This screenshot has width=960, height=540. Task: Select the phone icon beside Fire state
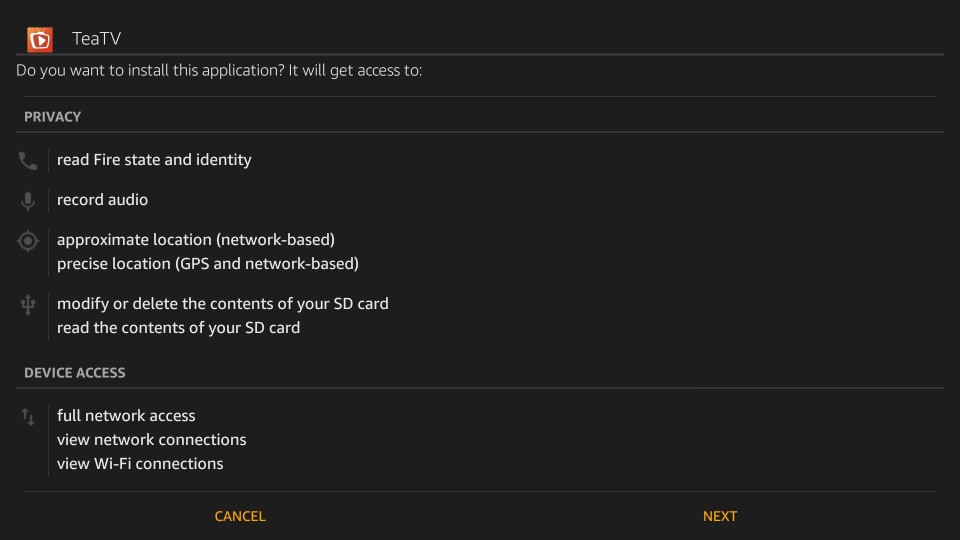(x=28, y=160)
